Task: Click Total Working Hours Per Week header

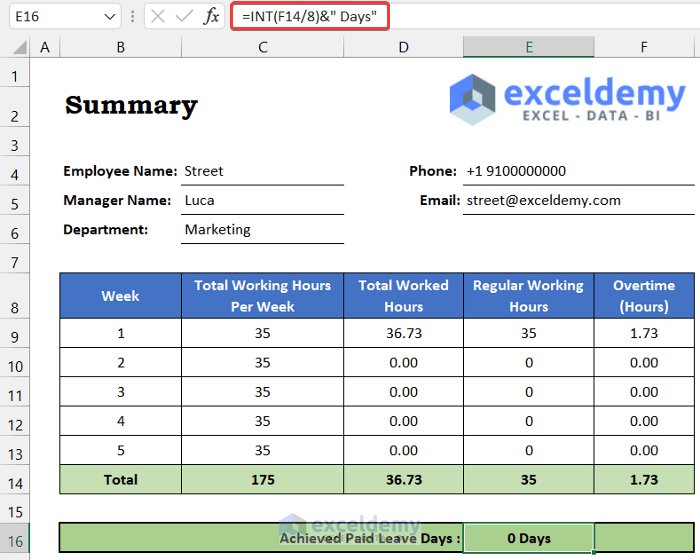Action: [262, 296]
